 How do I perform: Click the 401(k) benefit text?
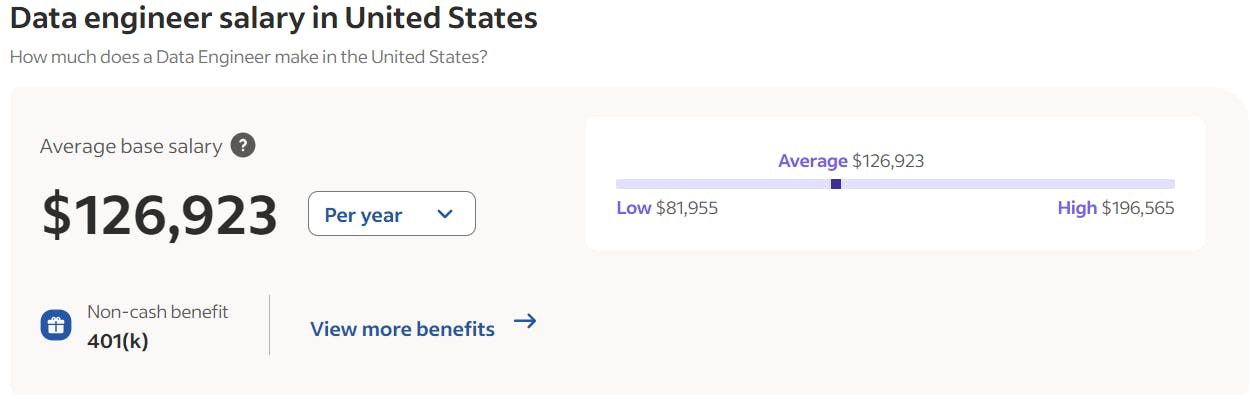tap(118, 341)
